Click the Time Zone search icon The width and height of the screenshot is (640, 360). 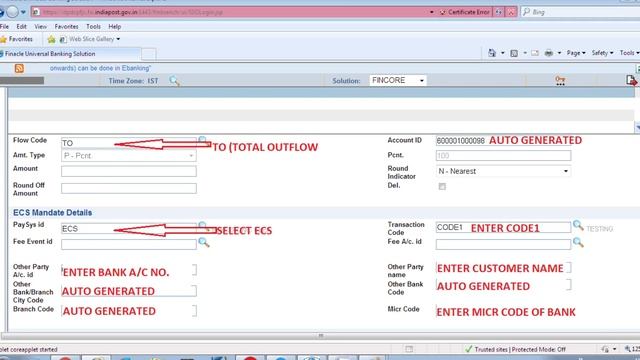pyautogui.click(x=174, y=81)
